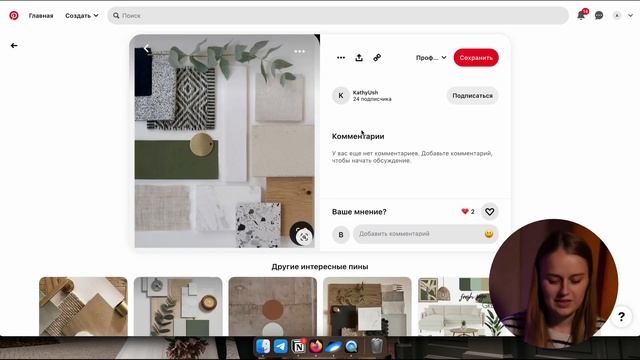
Task: Click the Ваше мнение? label
Action: coord(359,212)
